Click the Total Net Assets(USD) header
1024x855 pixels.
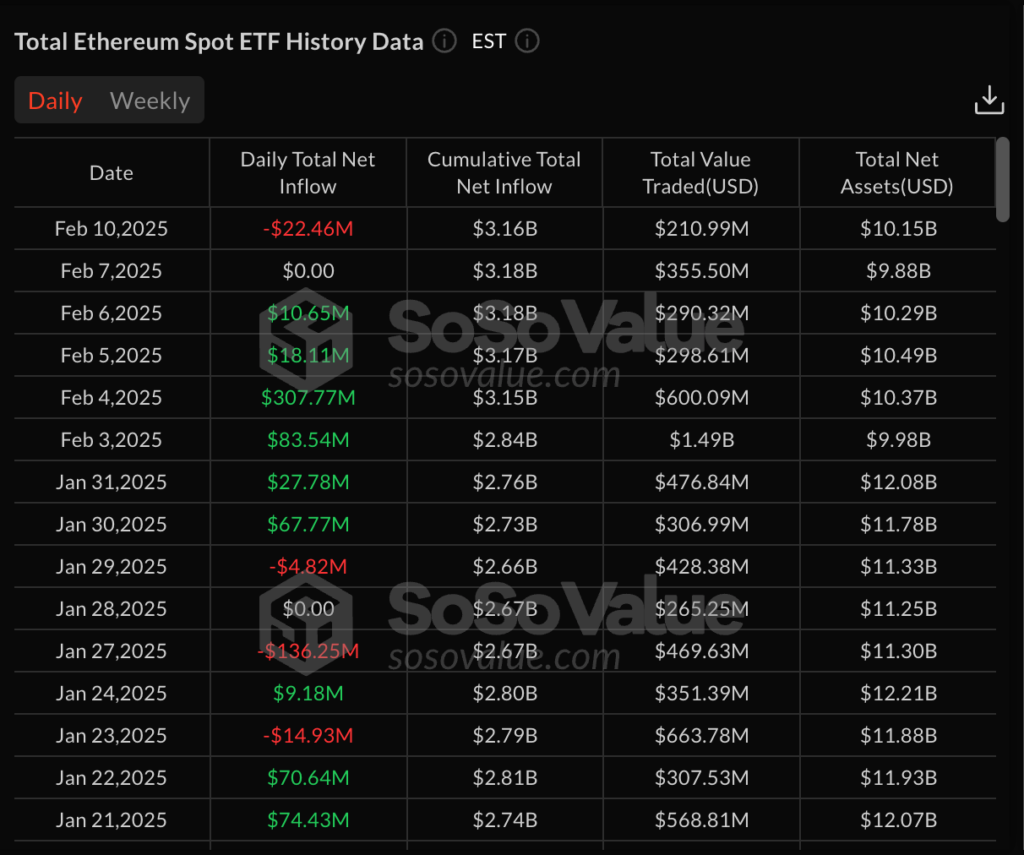897,173
